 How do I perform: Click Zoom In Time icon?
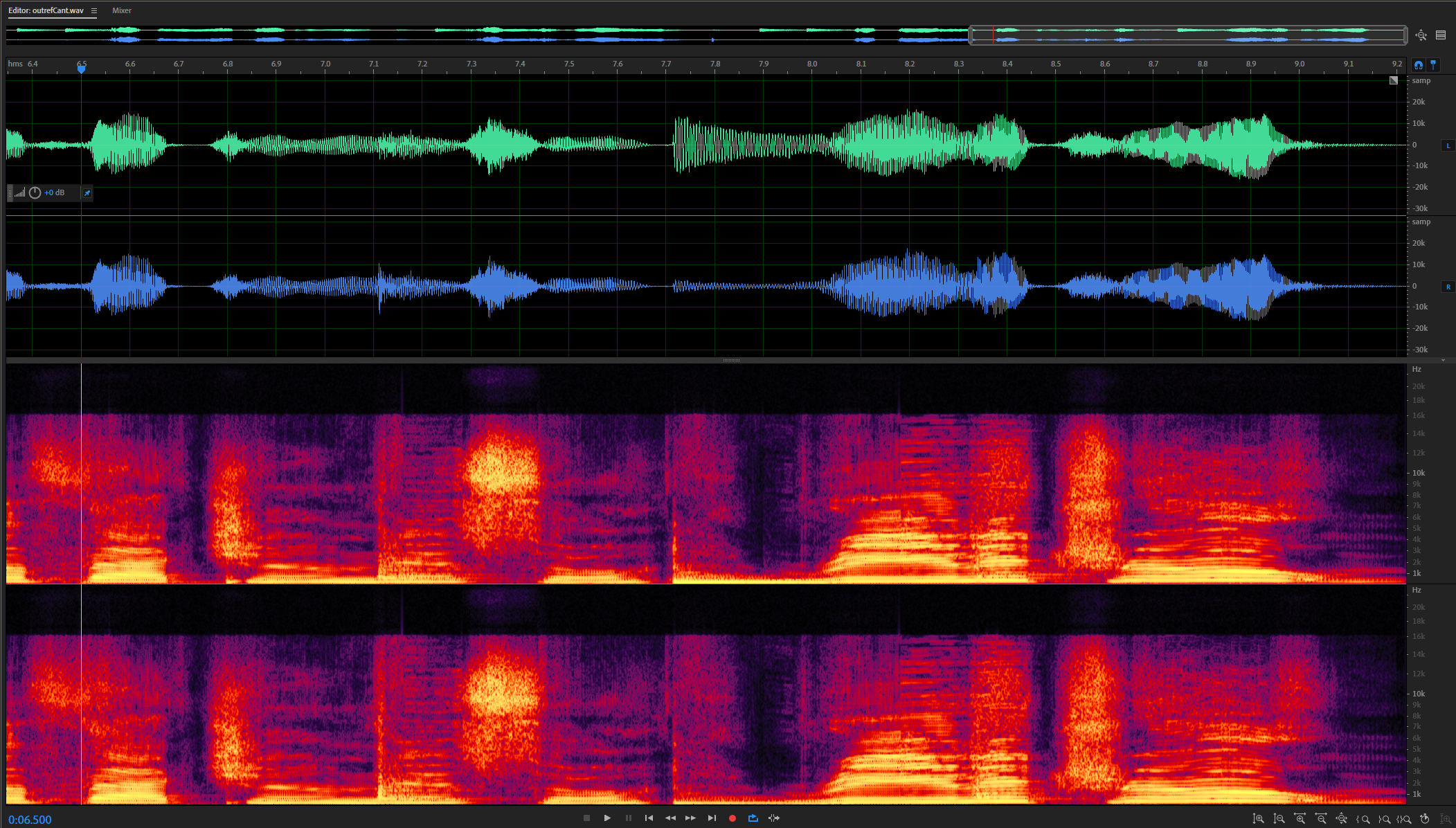(1300, 819)
